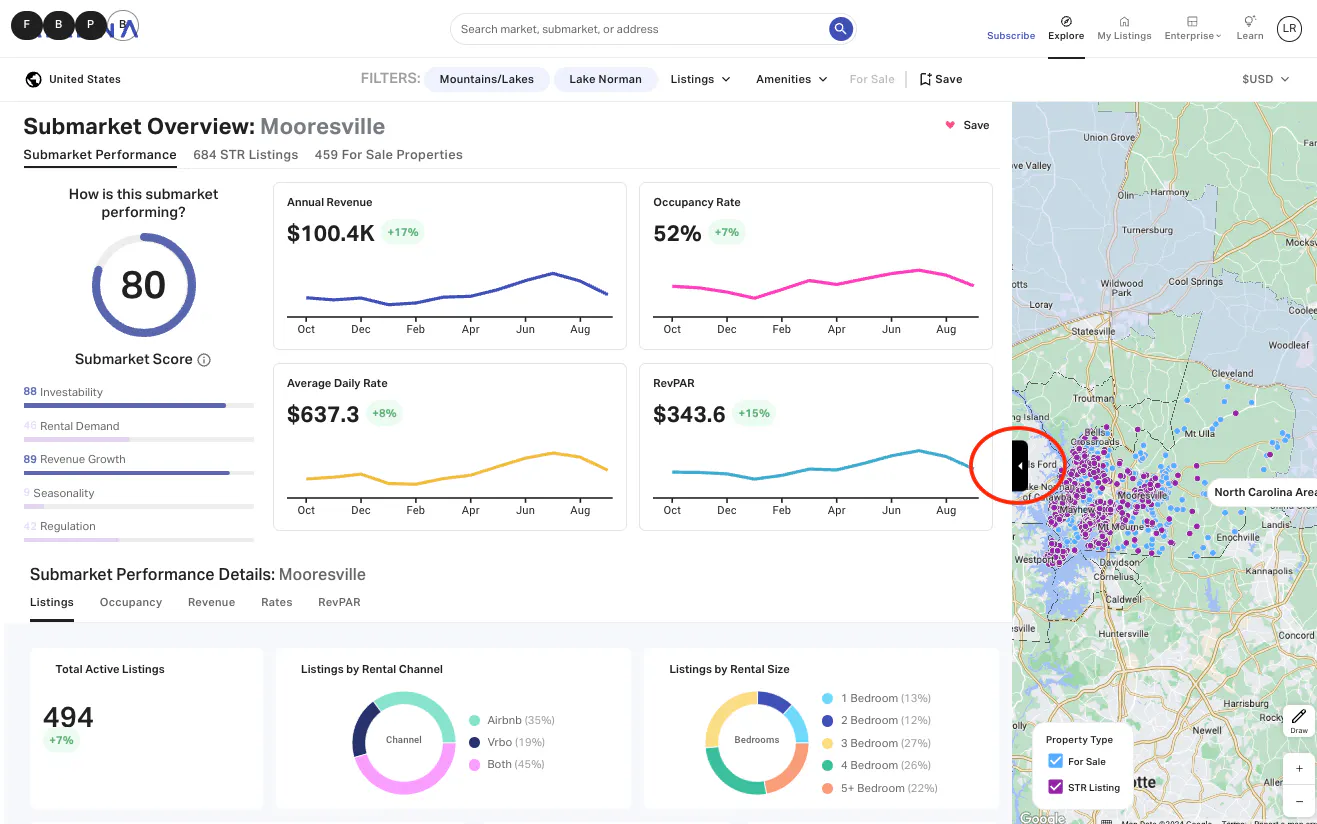Select the map Draw pencil tool
Image resolution: width=1317 pixels, height=824 pixels.
1299,720
